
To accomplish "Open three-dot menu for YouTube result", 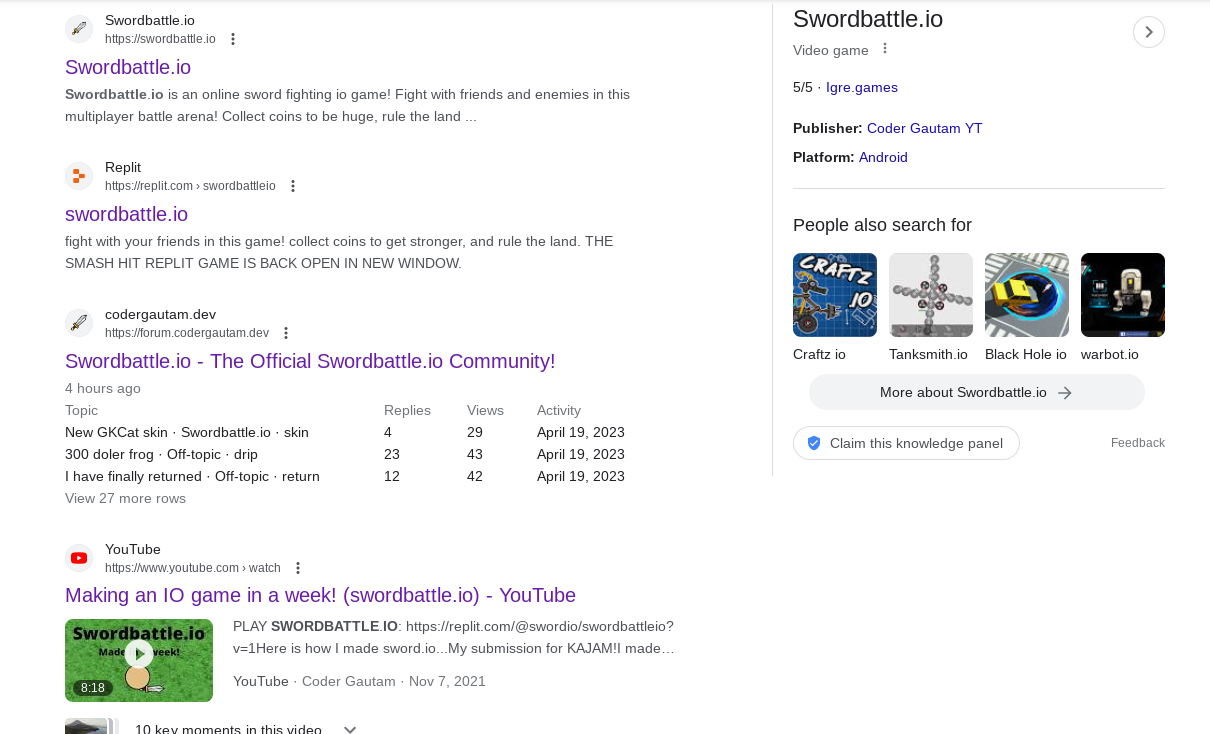I will 298,568.
